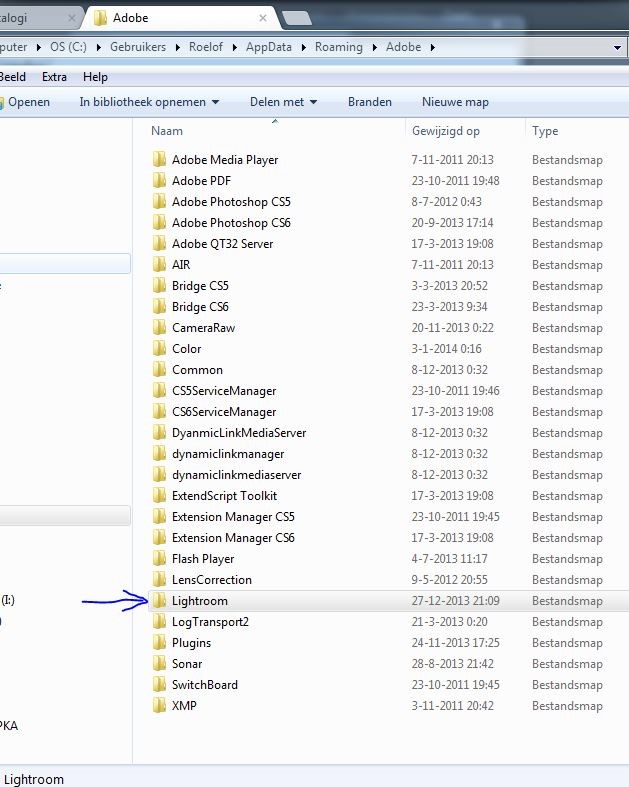
Task: Go to OS (C:) in the address path
Action: click(68, 47)
